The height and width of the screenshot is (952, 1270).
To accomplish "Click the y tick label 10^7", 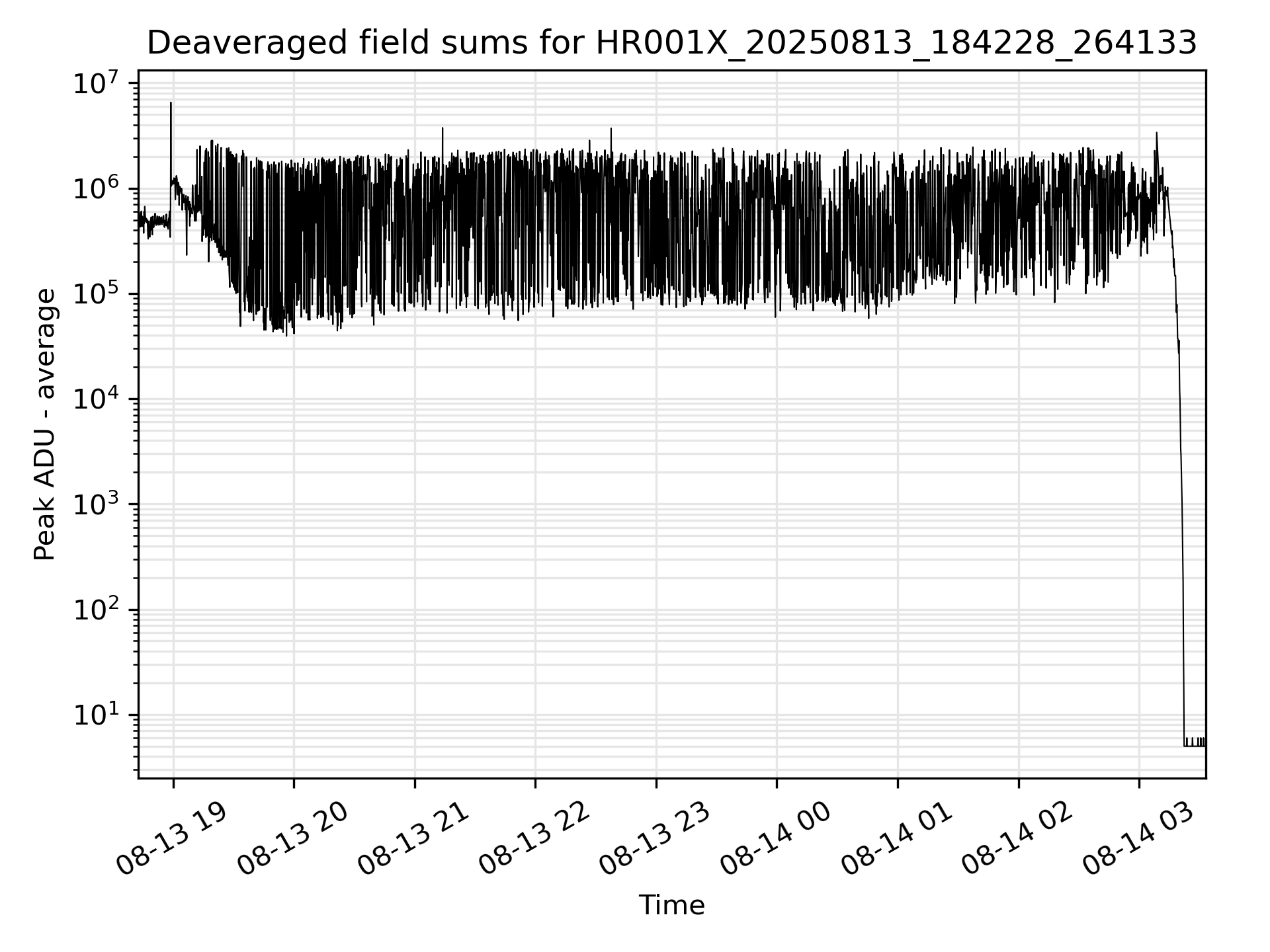I will pos(95,83).
